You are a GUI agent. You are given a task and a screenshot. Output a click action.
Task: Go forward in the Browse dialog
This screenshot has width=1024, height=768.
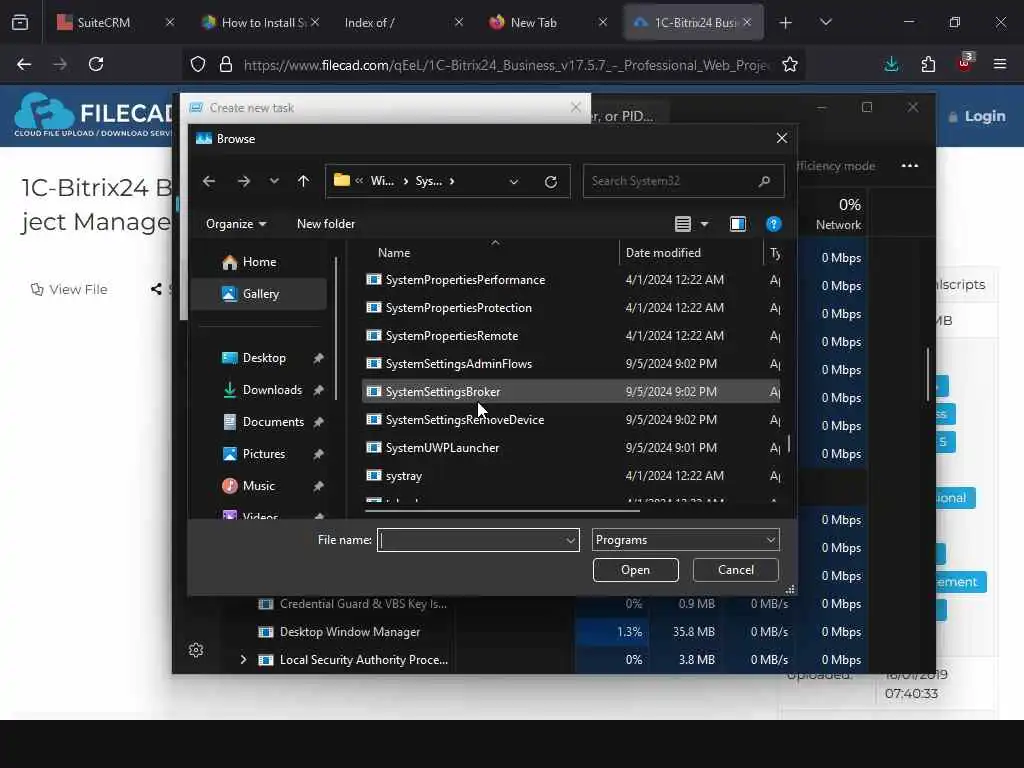[x=244, y=181]
